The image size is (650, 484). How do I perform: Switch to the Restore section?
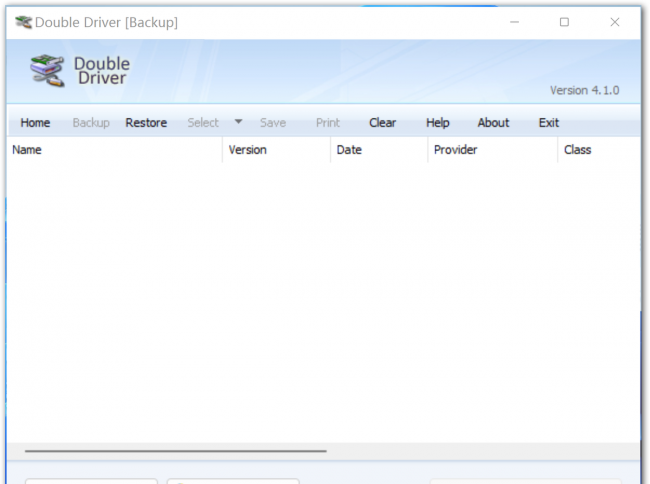[146, 123]
